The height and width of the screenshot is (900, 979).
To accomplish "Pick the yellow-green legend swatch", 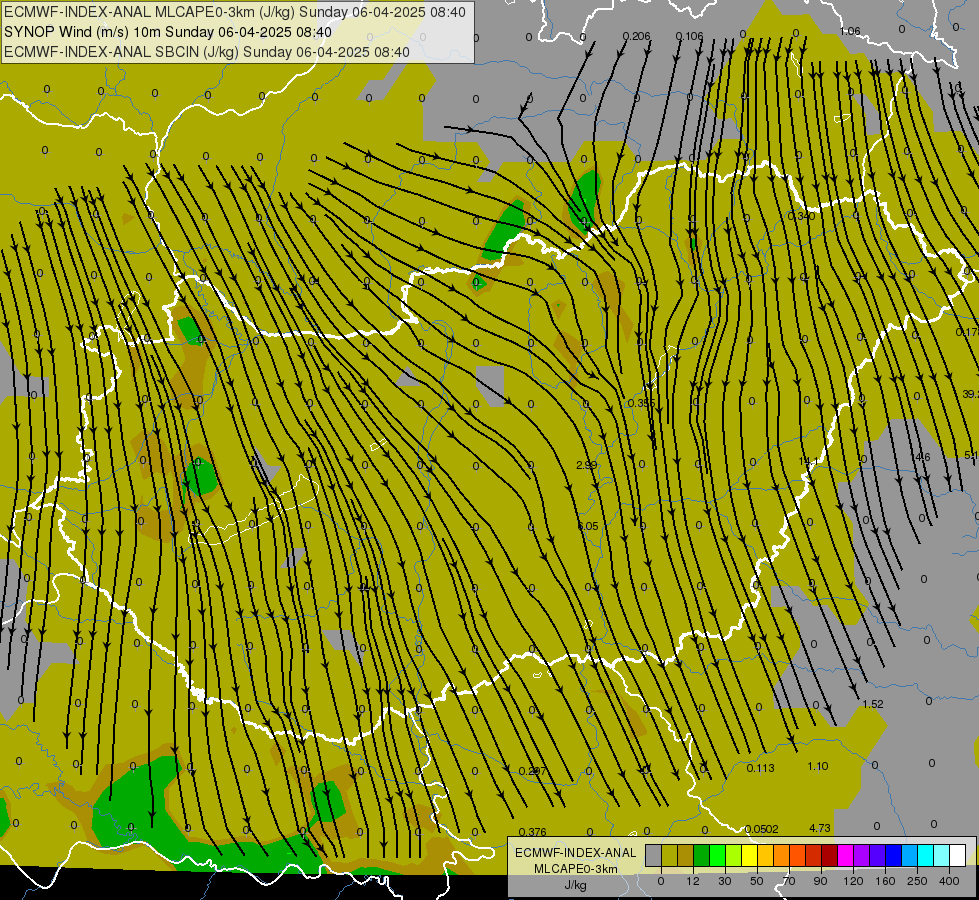I will pos(734,855).
